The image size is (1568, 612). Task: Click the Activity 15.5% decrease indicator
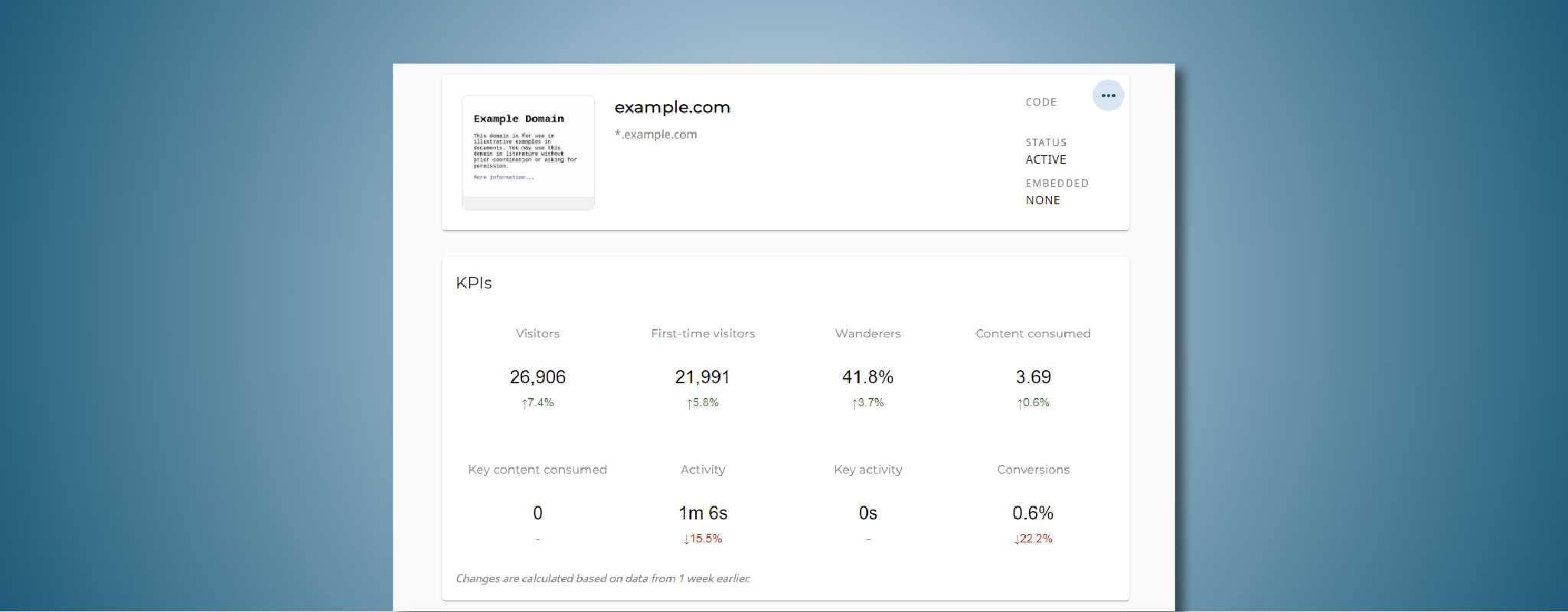coord(702,539)
